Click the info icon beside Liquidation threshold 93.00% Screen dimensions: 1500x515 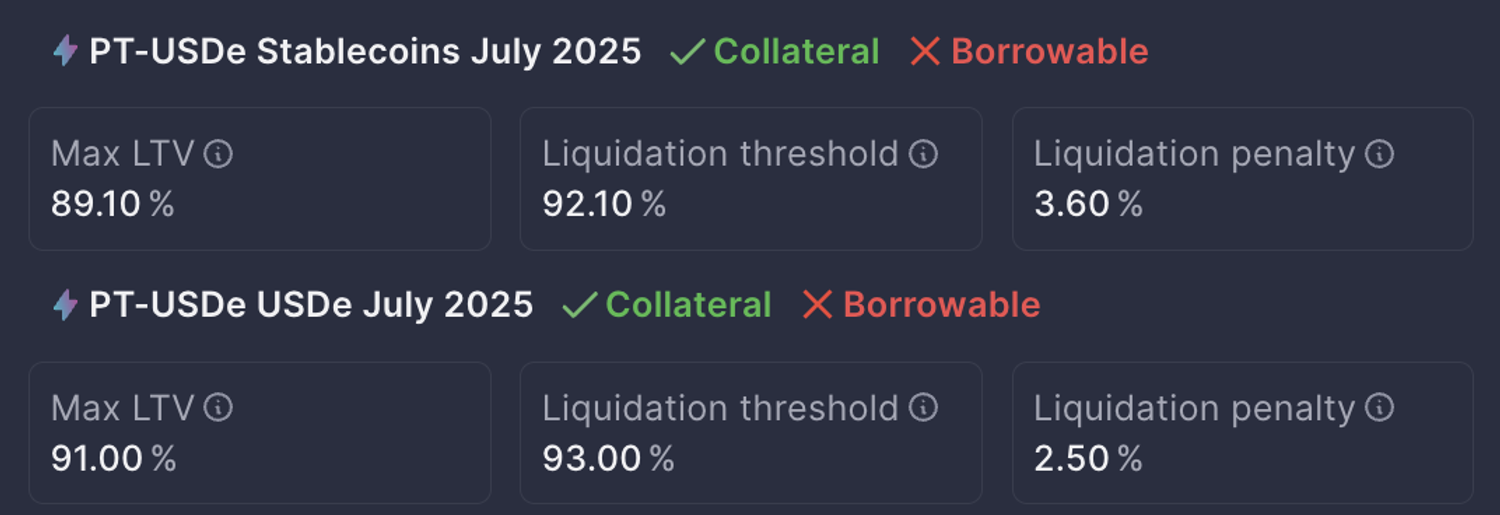coord(924,408)
